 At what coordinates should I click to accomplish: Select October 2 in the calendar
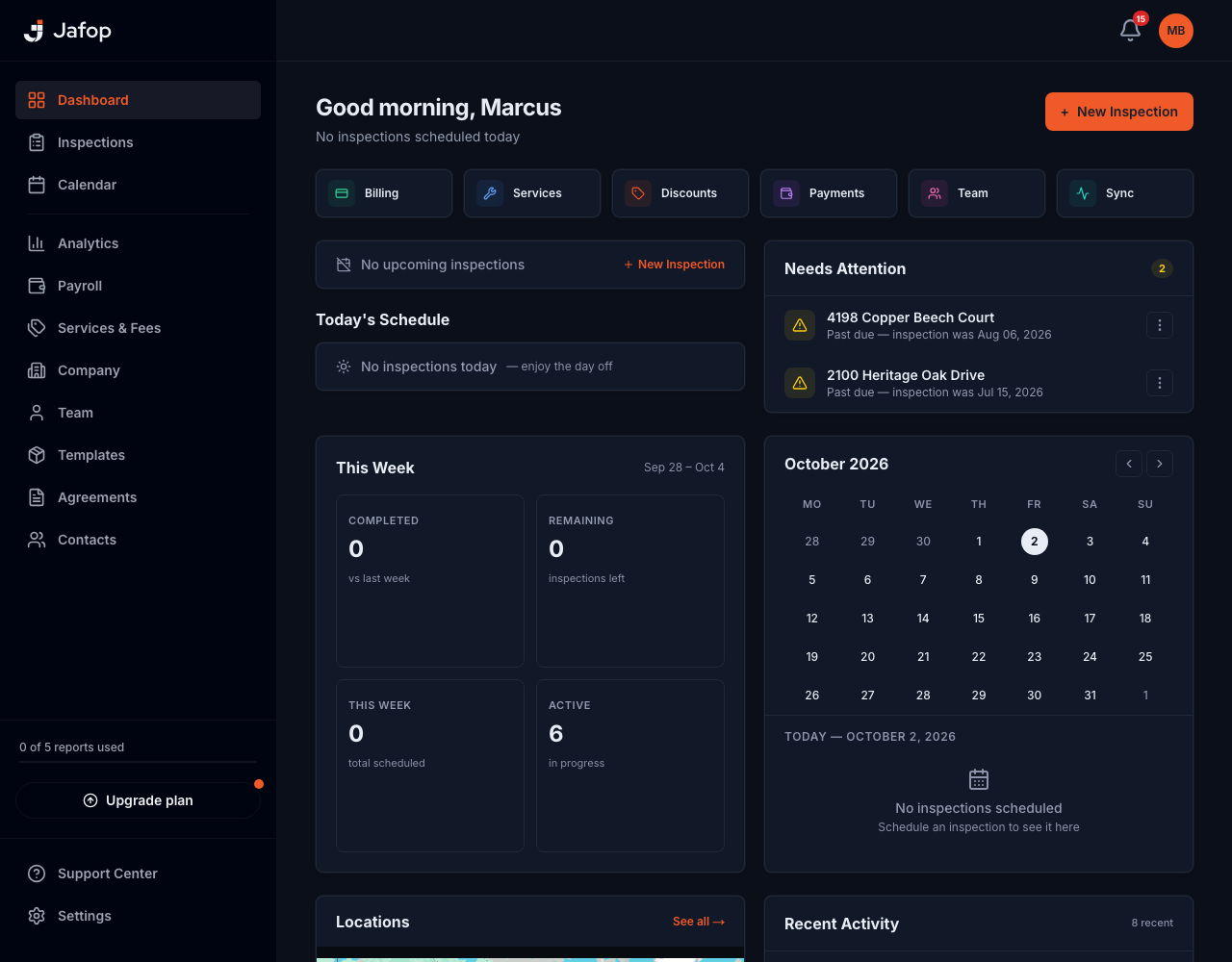1035,542
